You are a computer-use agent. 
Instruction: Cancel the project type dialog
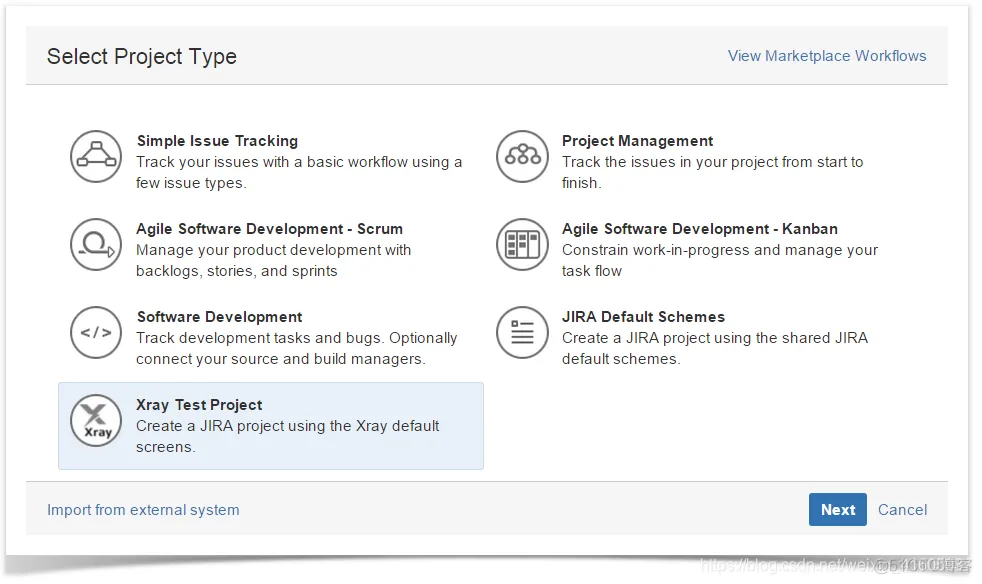902,509
